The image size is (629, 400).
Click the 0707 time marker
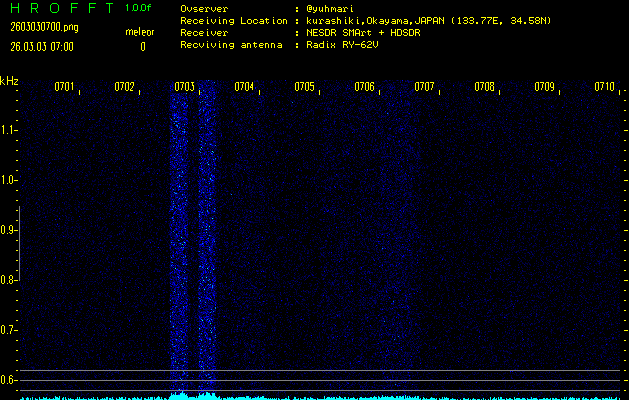point(424,87)
